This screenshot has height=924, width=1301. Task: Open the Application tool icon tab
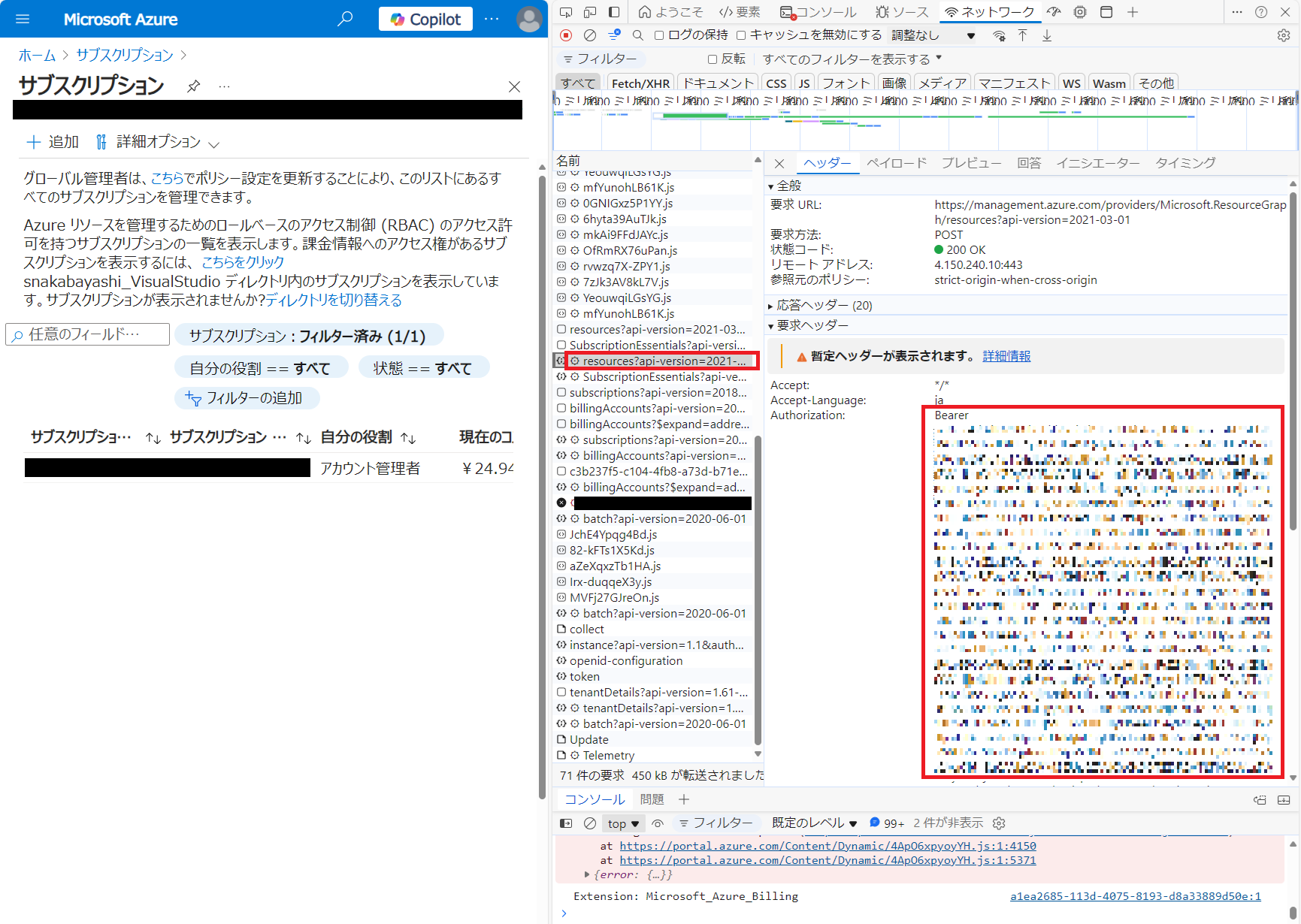pos(1106,12)
